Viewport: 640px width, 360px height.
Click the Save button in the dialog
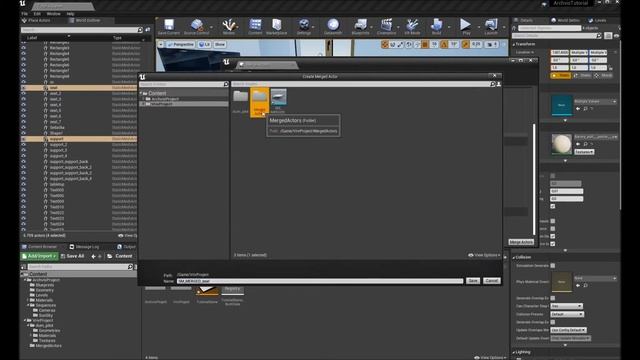473,281
